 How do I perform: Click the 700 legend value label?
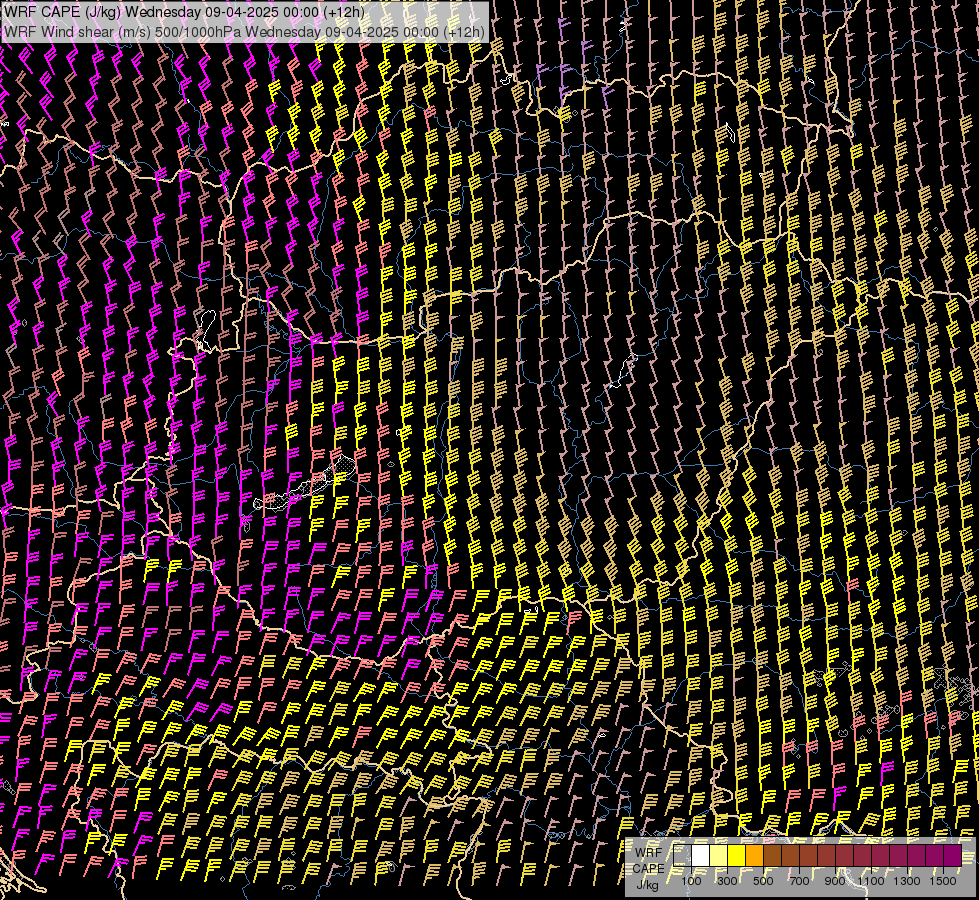click(799, 881)
